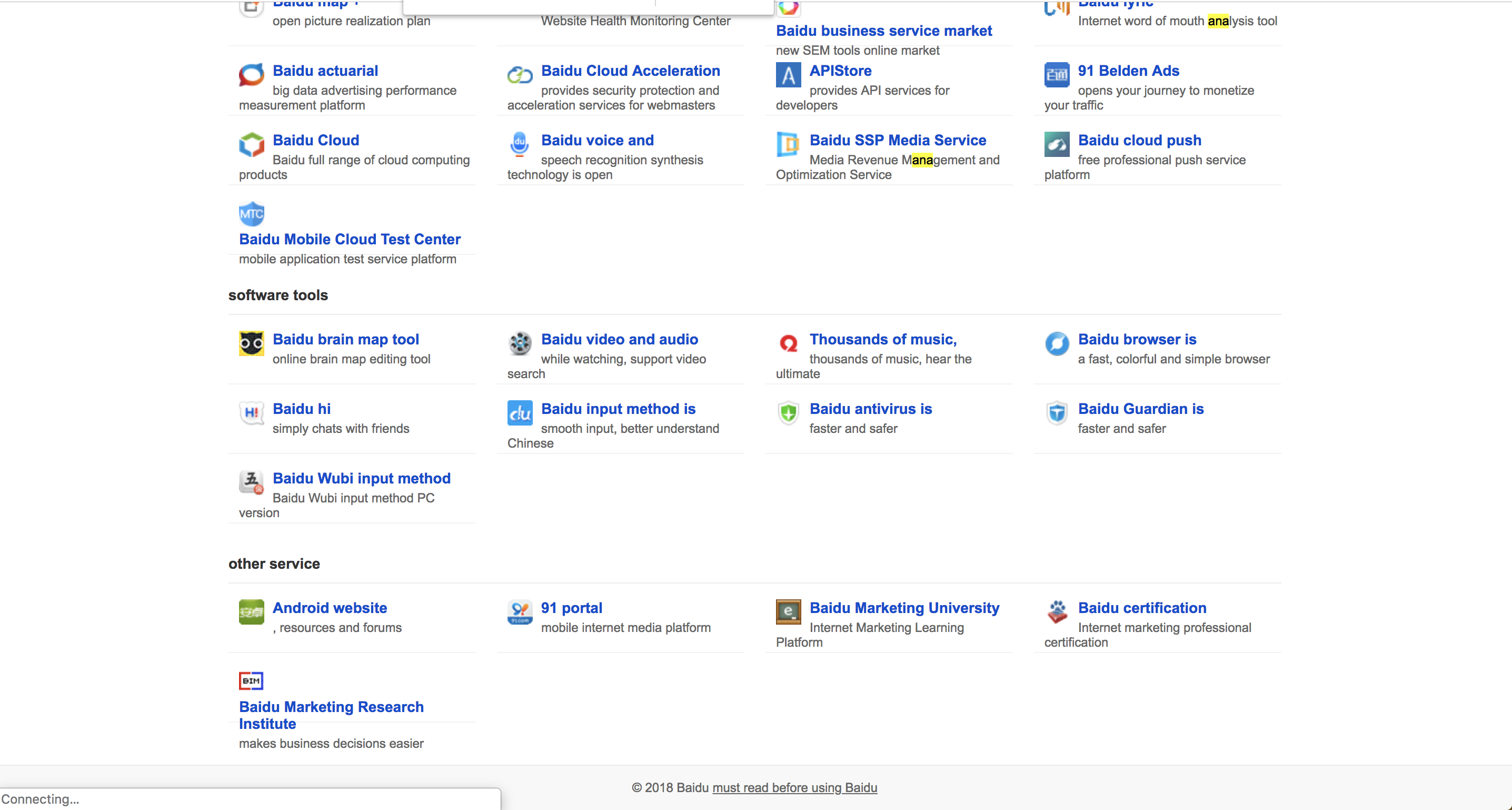This screenshot has height=810, width=1512.
Task: Click the Baidu antivirus green shield icon
Action: tap(788, 412)
